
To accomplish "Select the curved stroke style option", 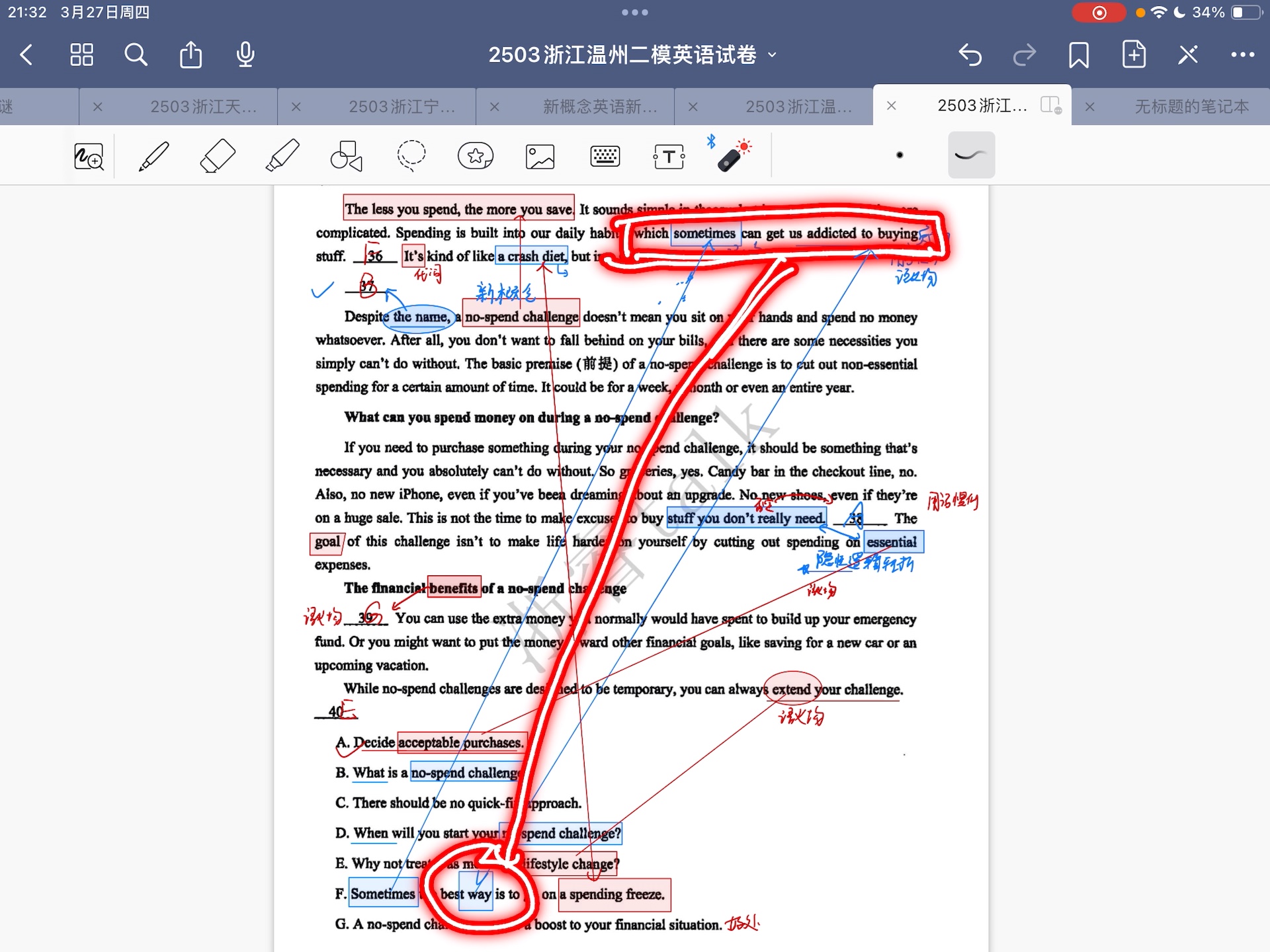I will coord(971,155).
